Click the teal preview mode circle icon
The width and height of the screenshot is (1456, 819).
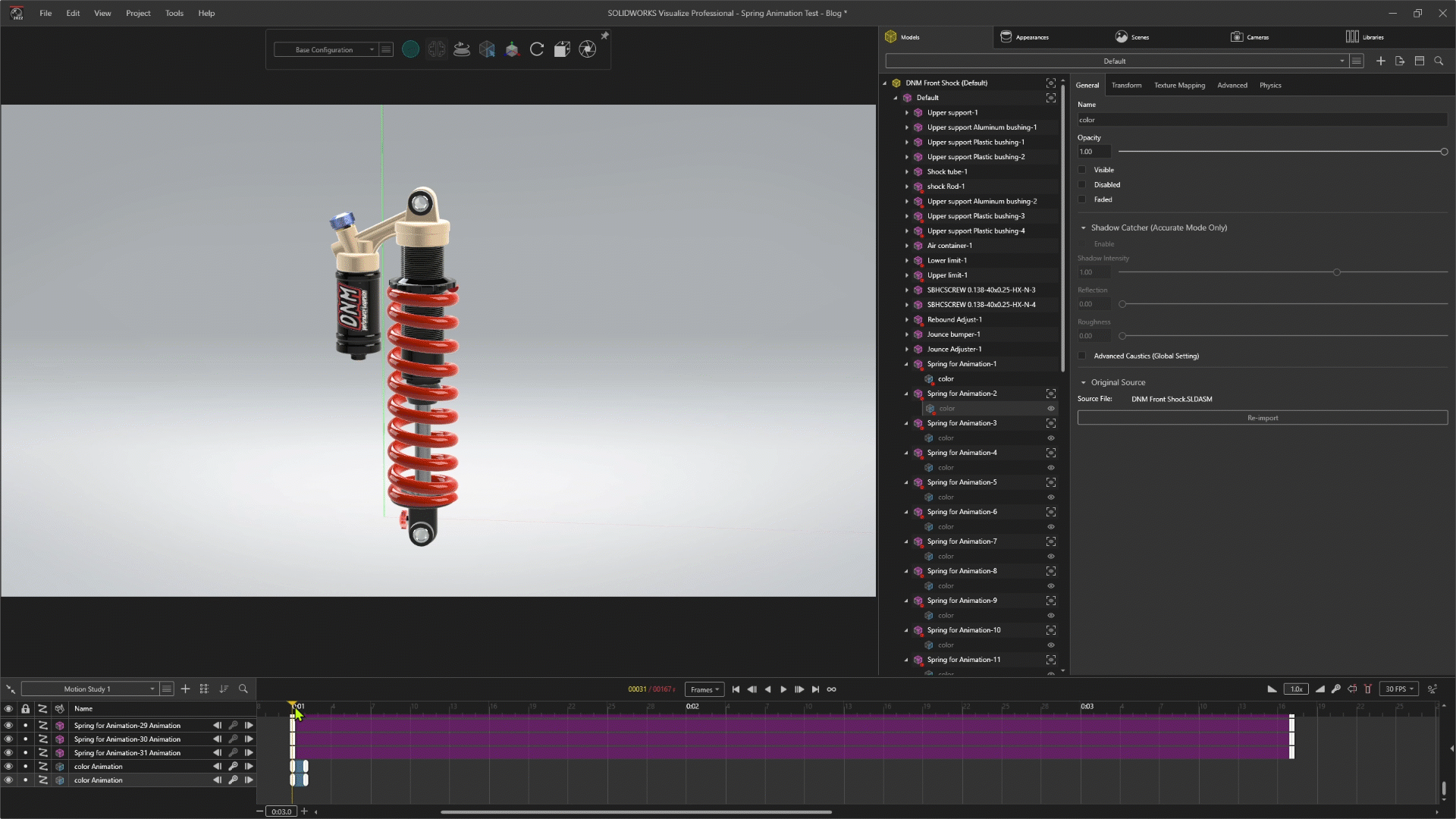(410, 49)
